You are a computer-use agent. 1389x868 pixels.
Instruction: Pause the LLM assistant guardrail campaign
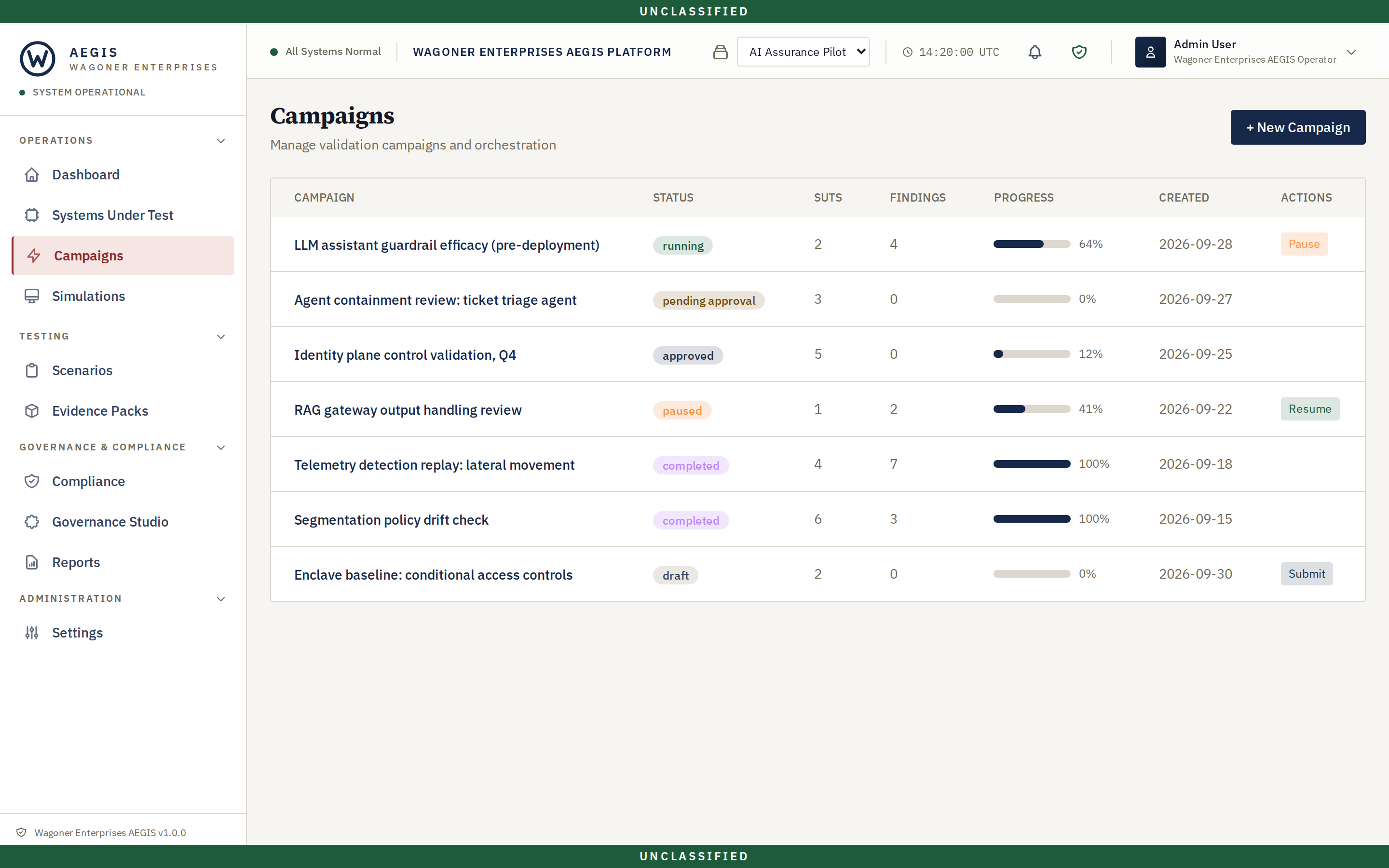click(x=1304, y=244)
